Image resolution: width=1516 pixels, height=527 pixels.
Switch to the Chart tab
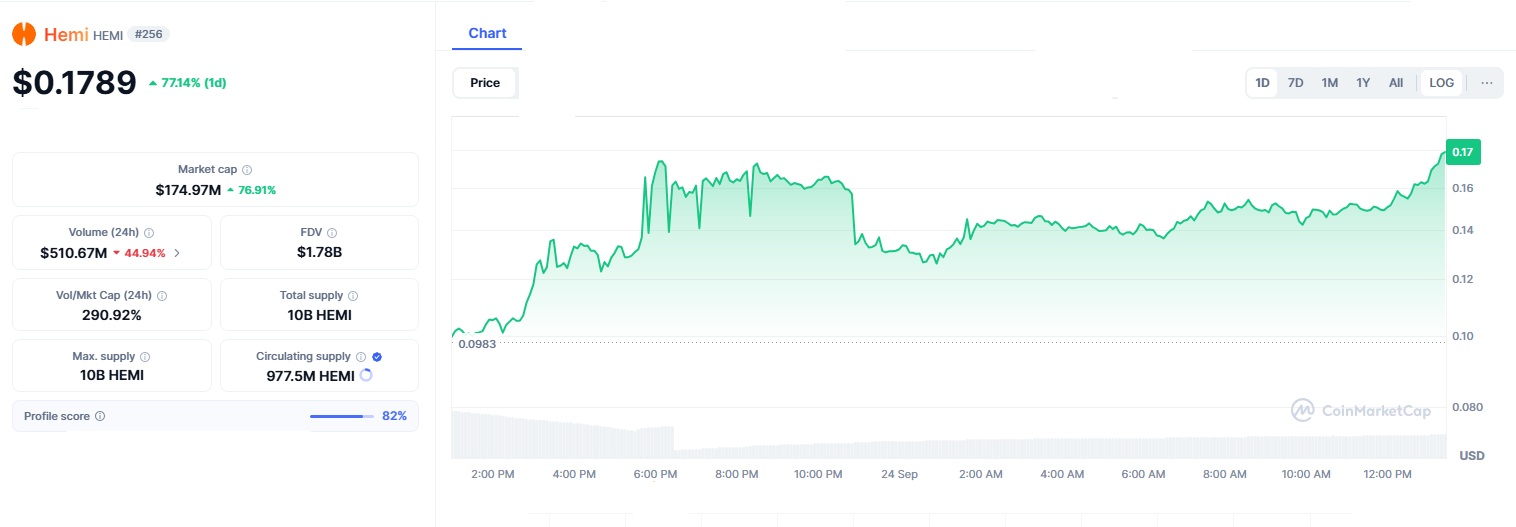(487, 34)
